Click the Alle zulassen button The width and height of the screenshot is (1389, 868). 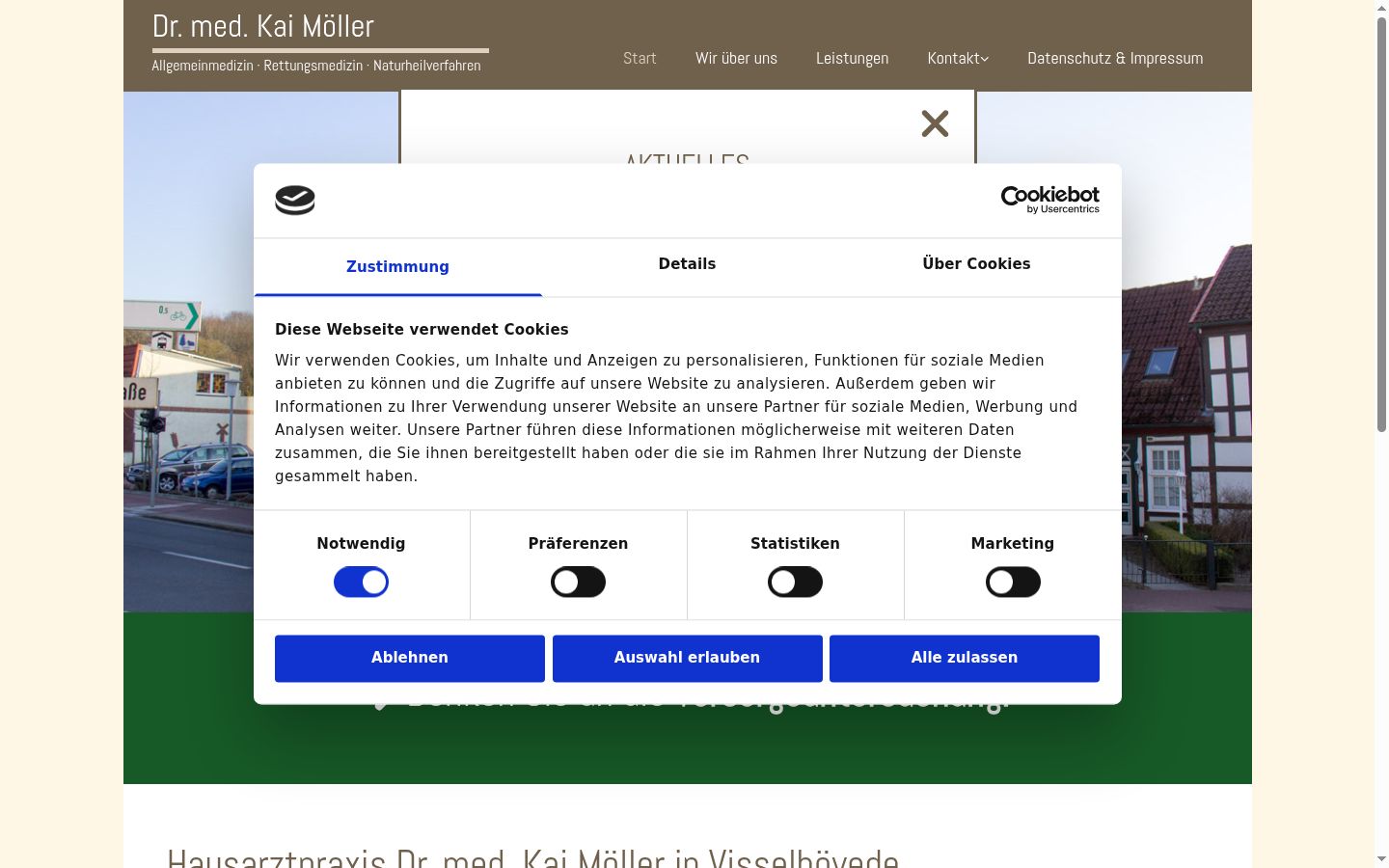tap(965, 658)
